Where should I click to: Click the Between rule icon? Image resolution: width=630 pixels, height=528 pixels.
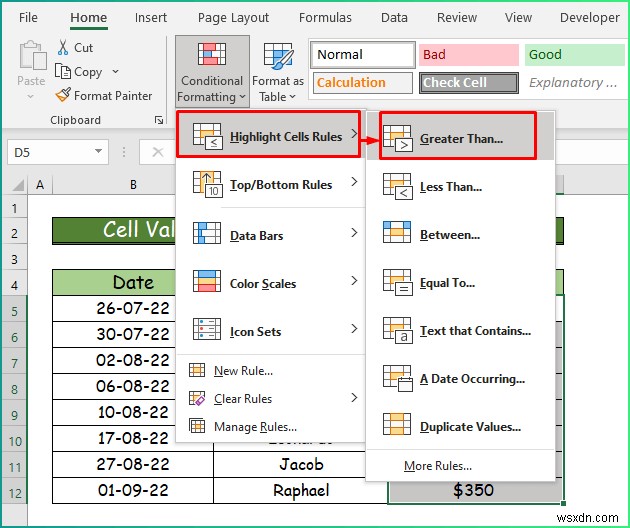click(x=397, y=232)
